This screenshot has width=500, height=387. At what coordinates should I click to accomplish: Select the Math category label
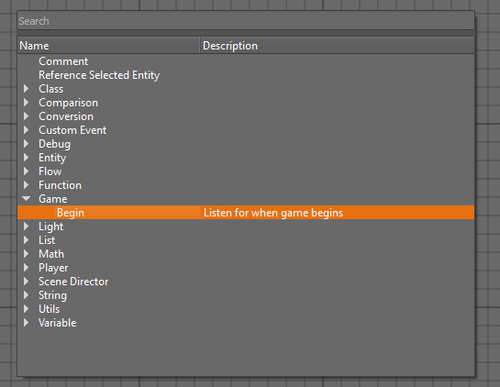click(x=51, y=254)
